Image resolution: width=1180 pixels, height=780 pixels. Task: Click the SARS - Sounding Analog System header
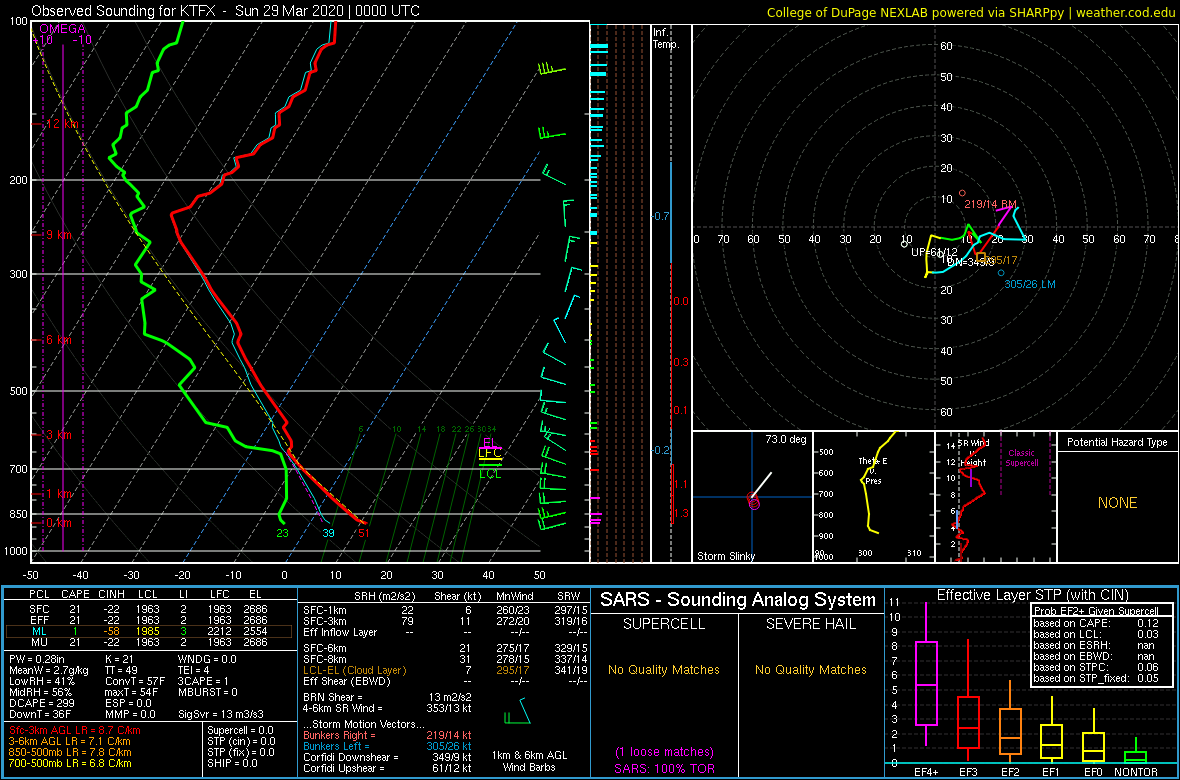[x=738, y=600]
